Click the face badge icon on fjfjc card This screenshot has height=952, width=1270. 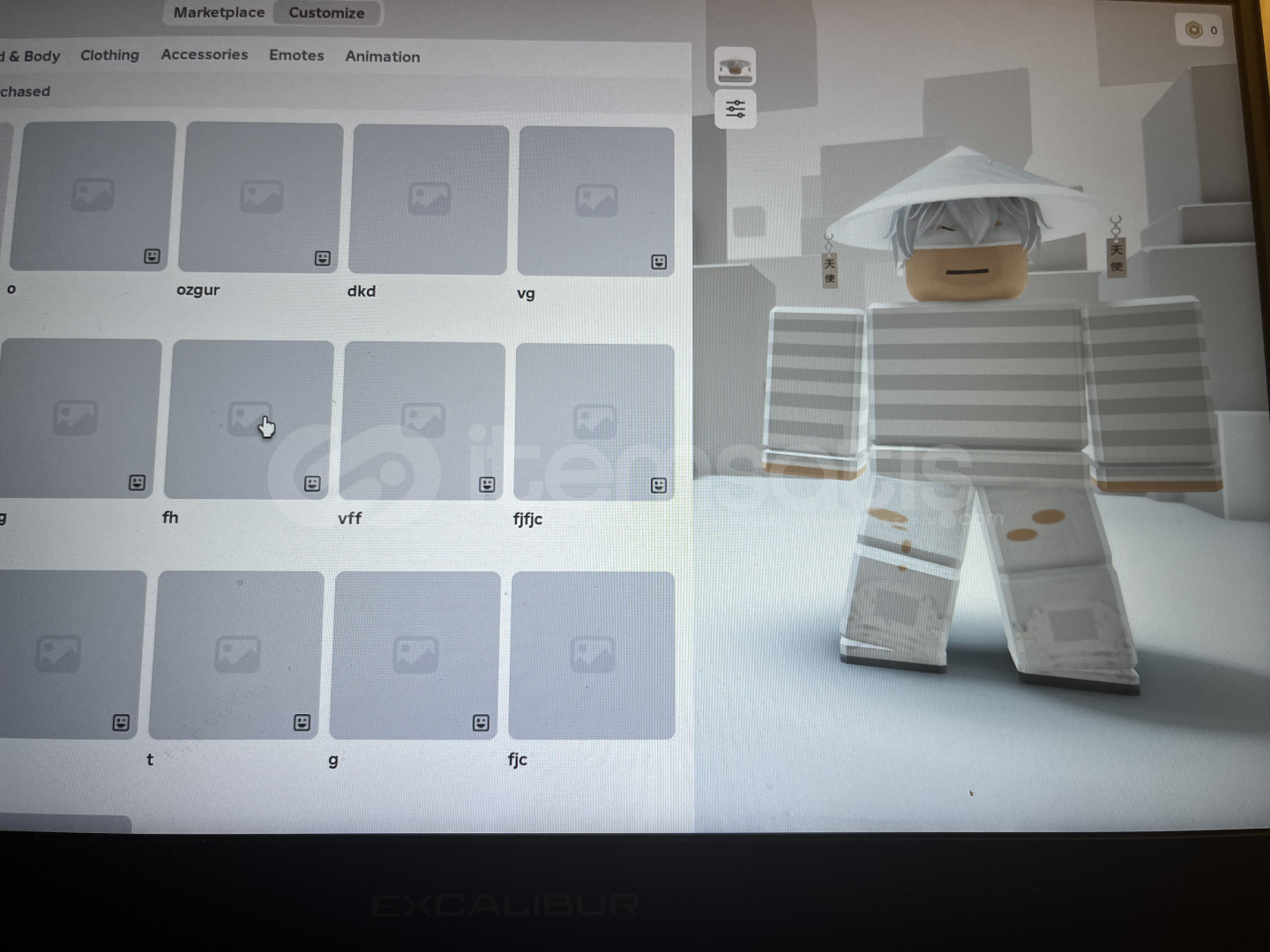pyautogui.click(x=659, y=486)
